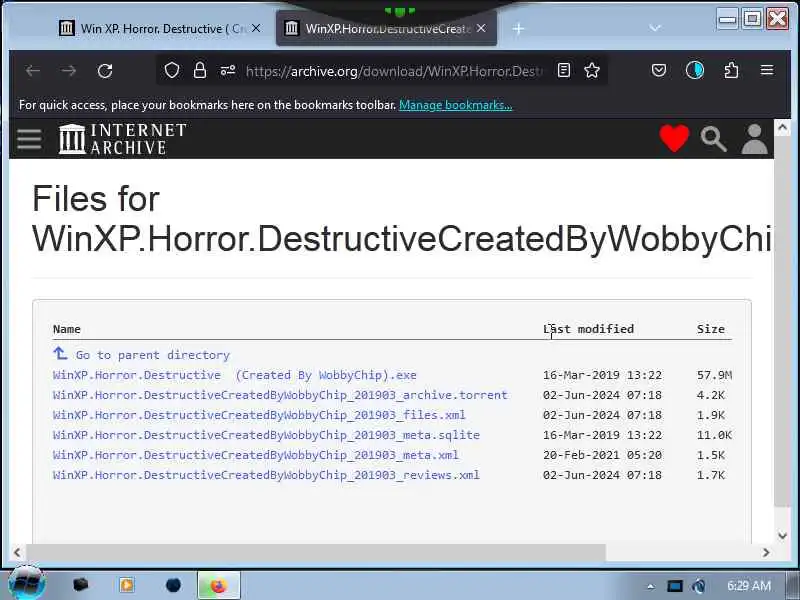Open the list all tabs dropdown chevron
The width and height of the screenshot is (800, 600).
click(x=655, y=28)
